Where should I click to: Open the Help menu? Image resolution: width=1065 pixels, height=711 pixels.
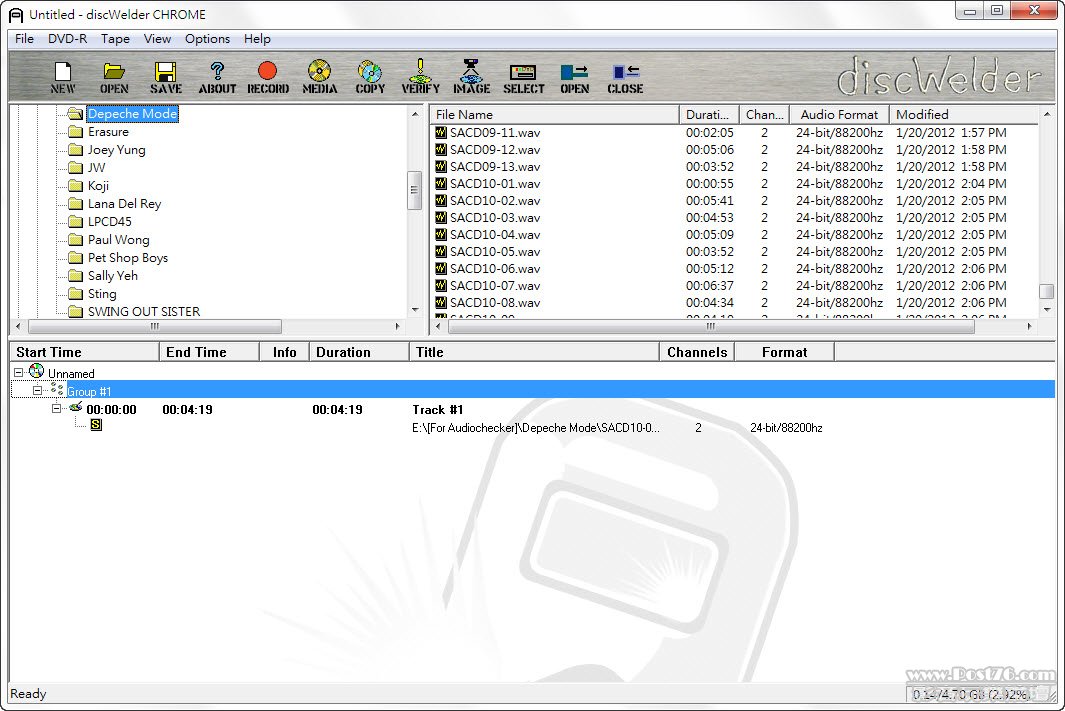pos(257,39)
